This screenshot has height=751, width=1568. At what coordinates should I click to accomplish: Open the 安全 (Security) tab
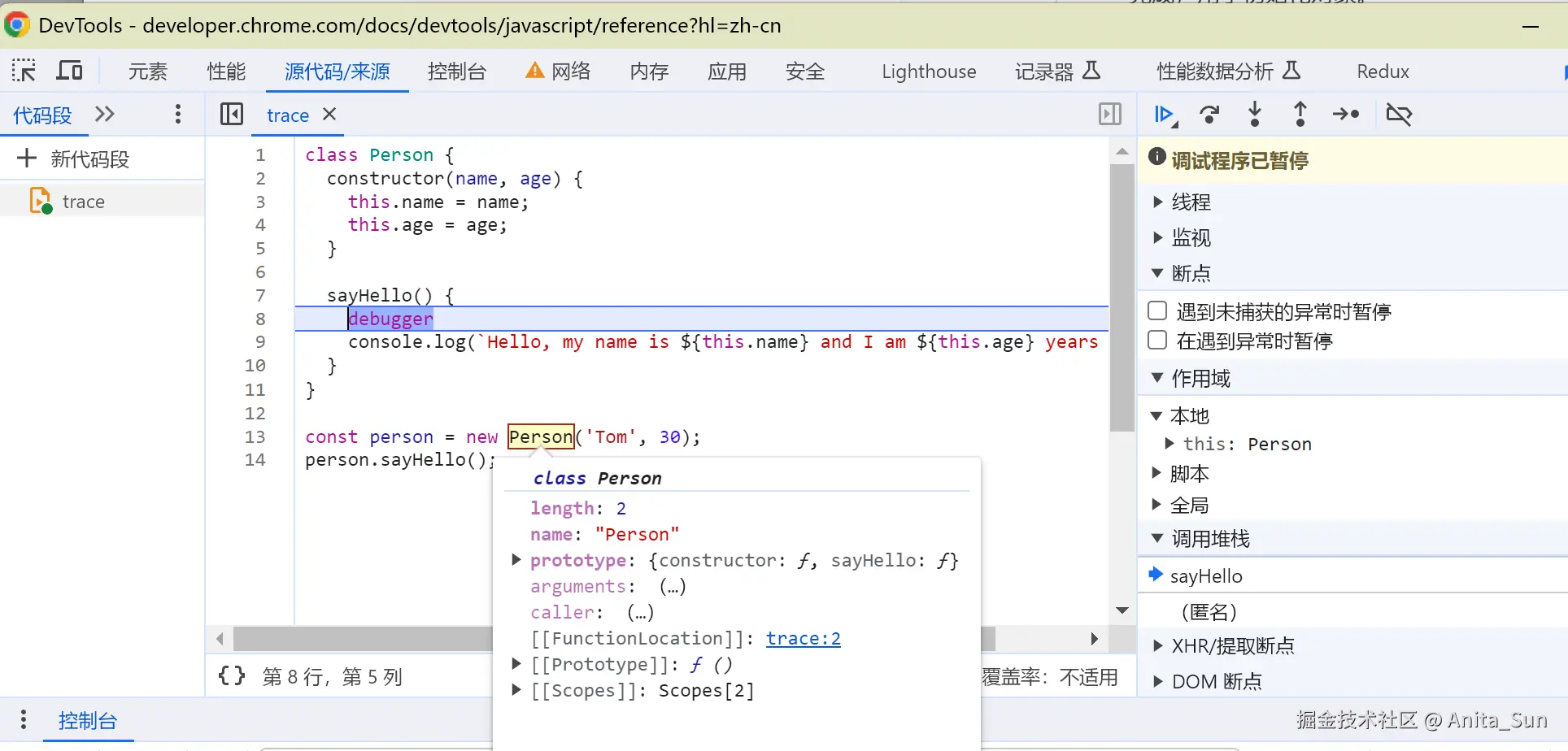click(805, 72)
